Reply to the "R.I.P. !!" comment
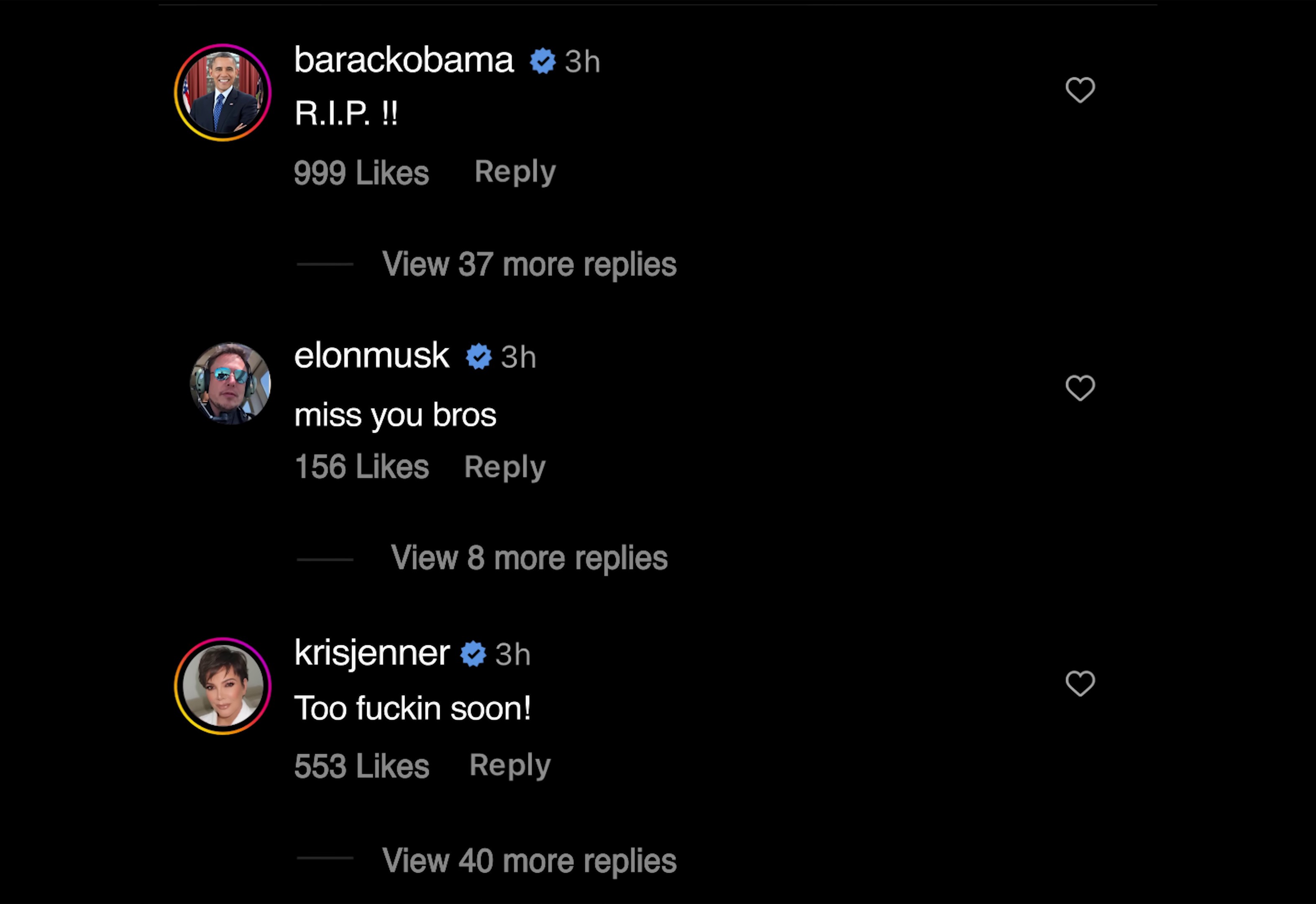Image resolution: width=1316 pixels, height=904 pixels. click(515, 172)
